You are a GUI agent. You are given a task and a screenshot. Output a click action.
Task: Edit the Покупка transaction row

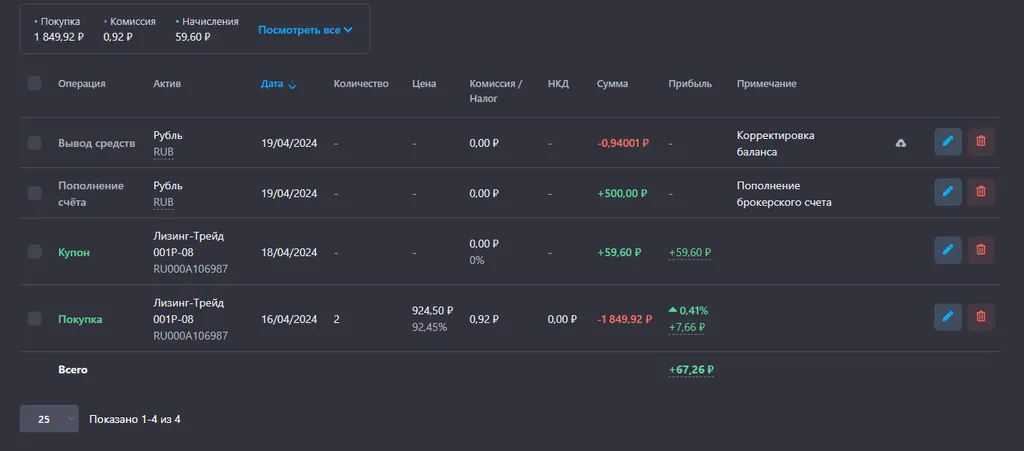[x=947, y=317]
